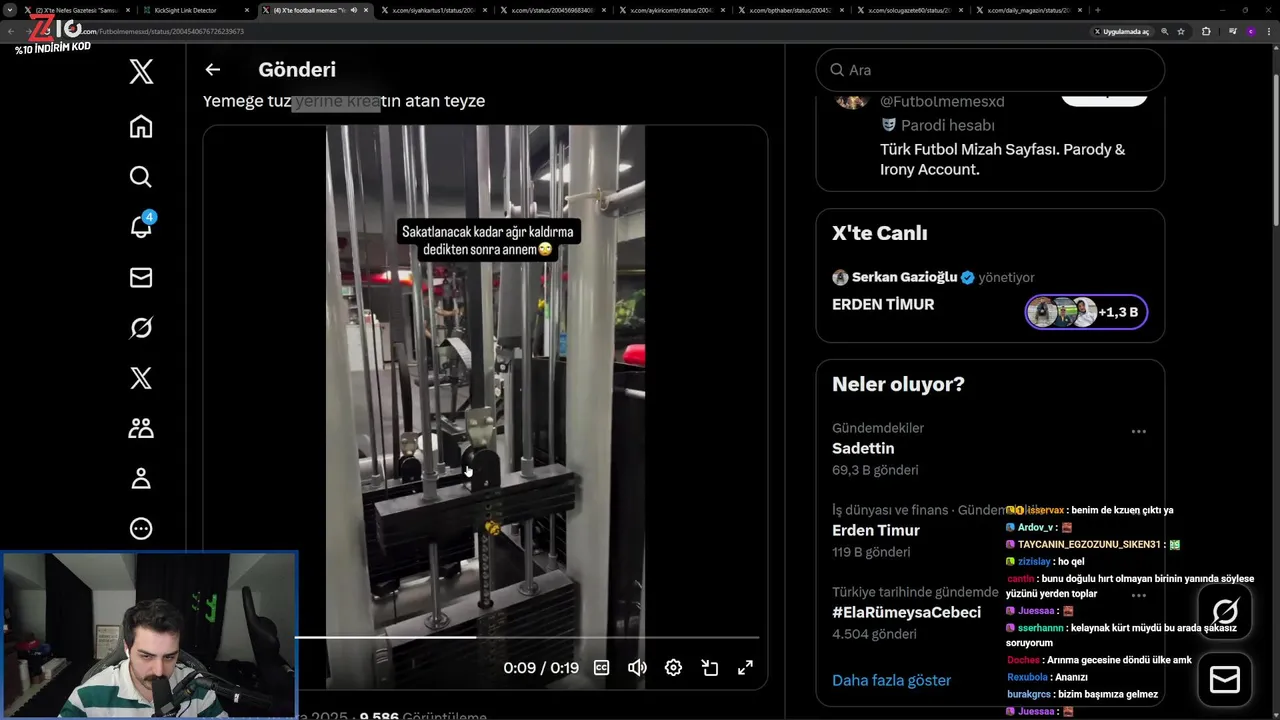The height and width of the screenshot is (720, 1280).
Task: Switch to x.com/daily_magazin status tab
Action: [x=1027, y=10]
